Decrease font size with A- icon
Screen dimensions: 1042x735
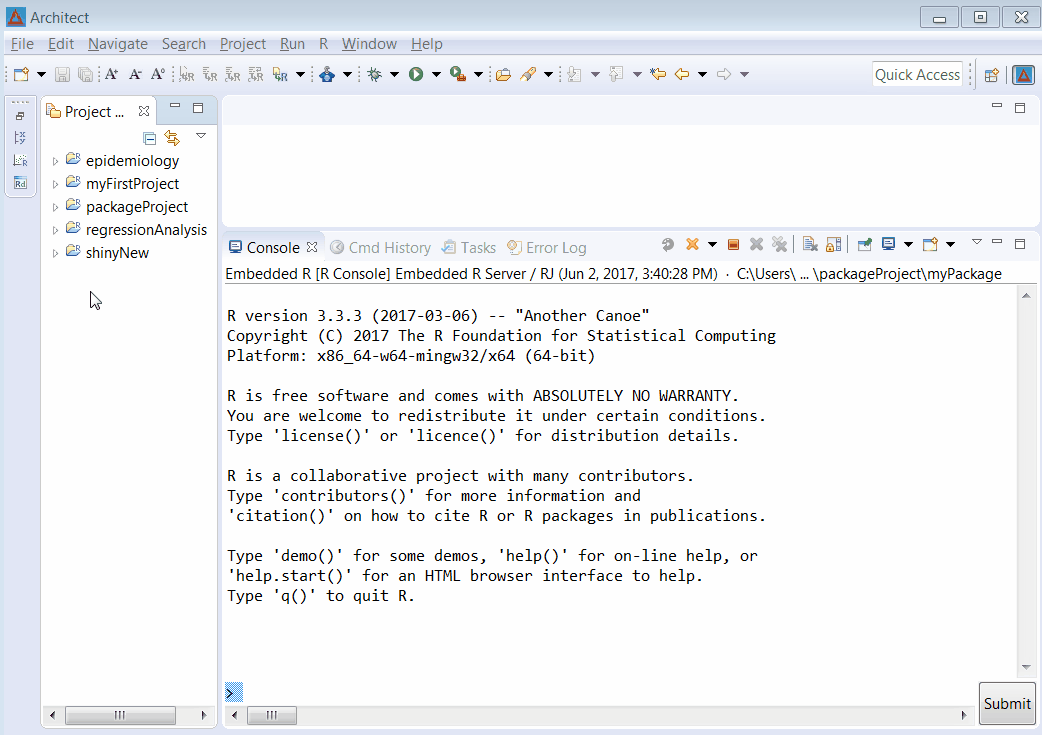[135, 74]
